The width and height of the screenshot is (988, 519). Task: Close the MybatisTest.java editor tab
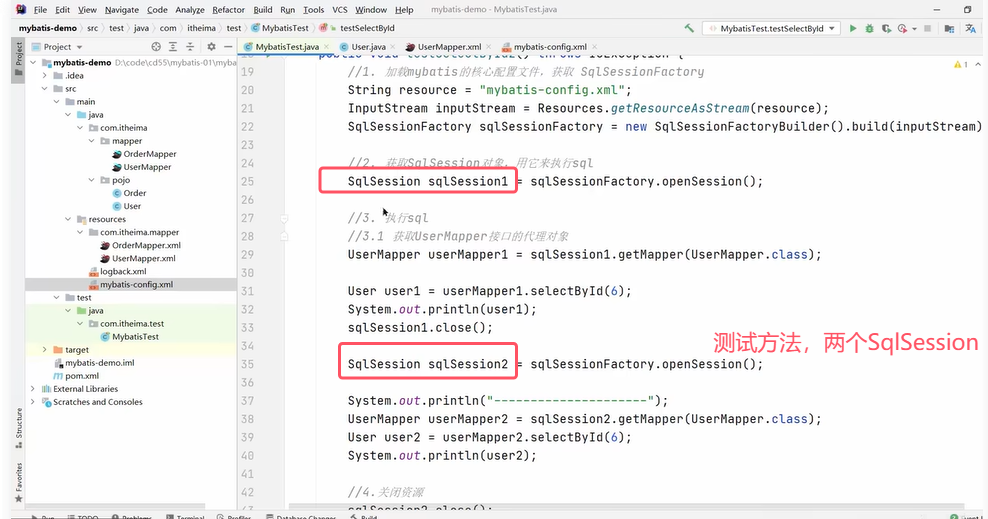[x=326, y=47]
